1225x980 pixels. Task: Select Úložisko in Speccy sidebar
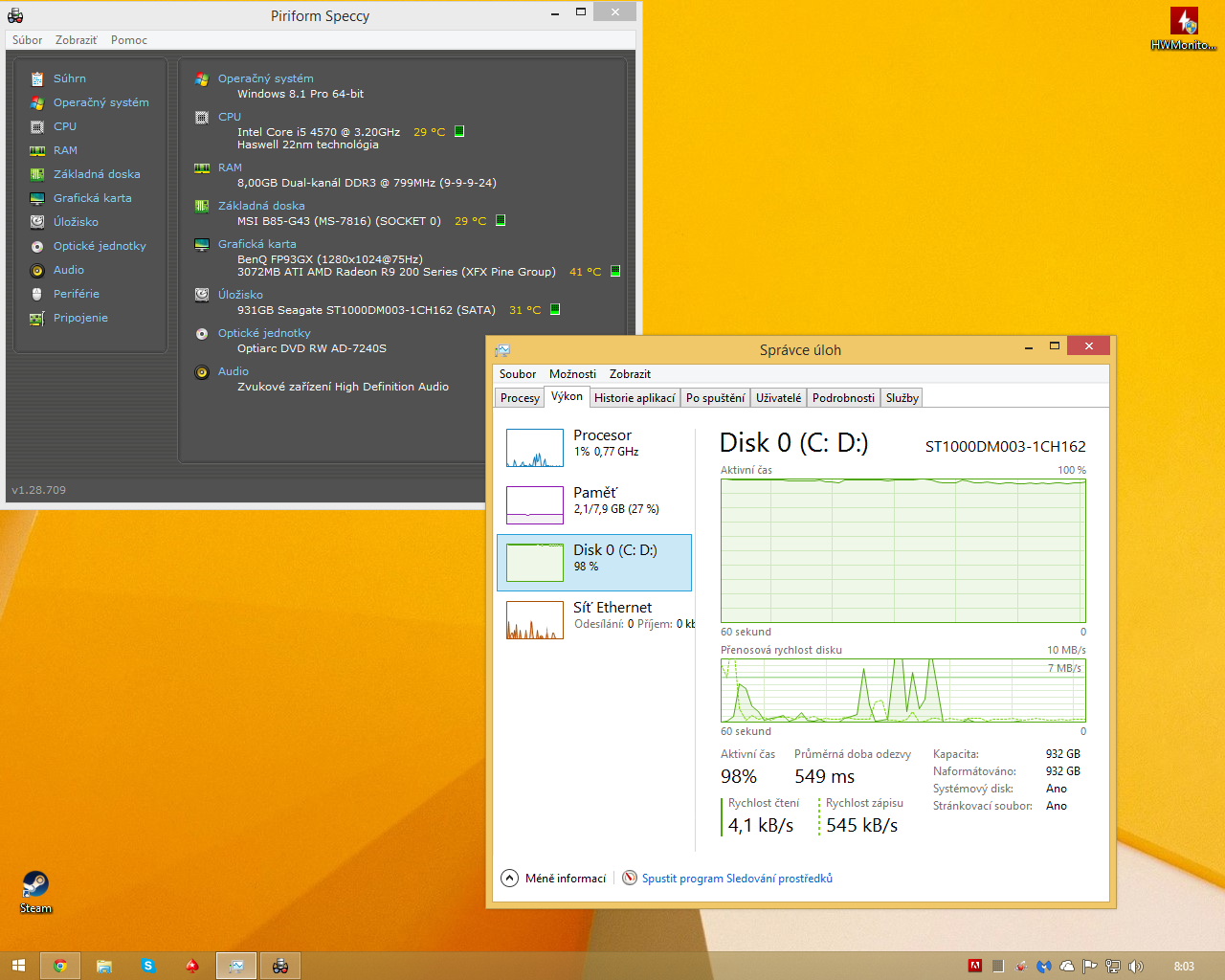[x=76, y=222]
